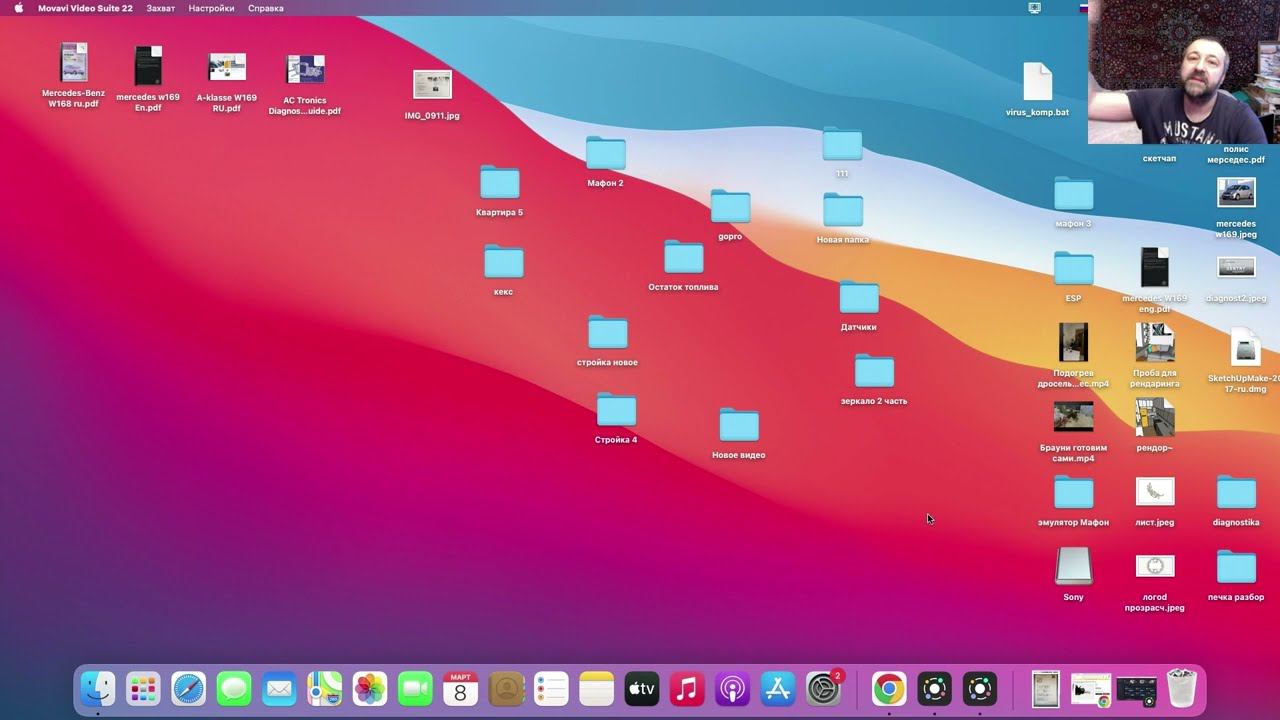Open the Apple menu

point(18,8)
